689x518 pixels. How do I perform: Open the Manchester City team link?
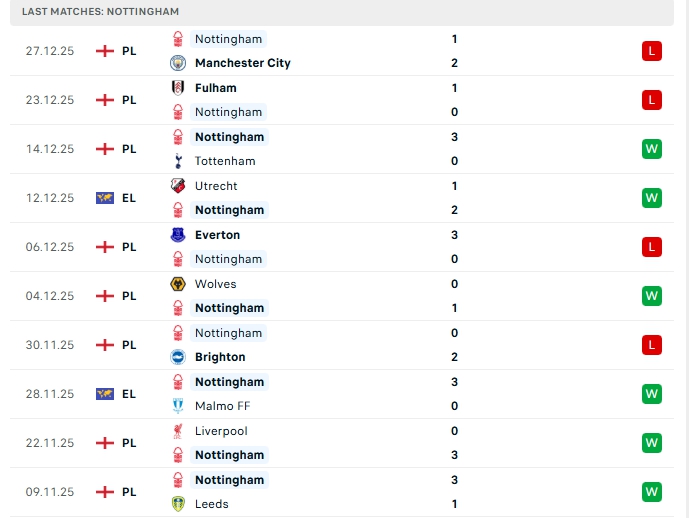(242, 63)
